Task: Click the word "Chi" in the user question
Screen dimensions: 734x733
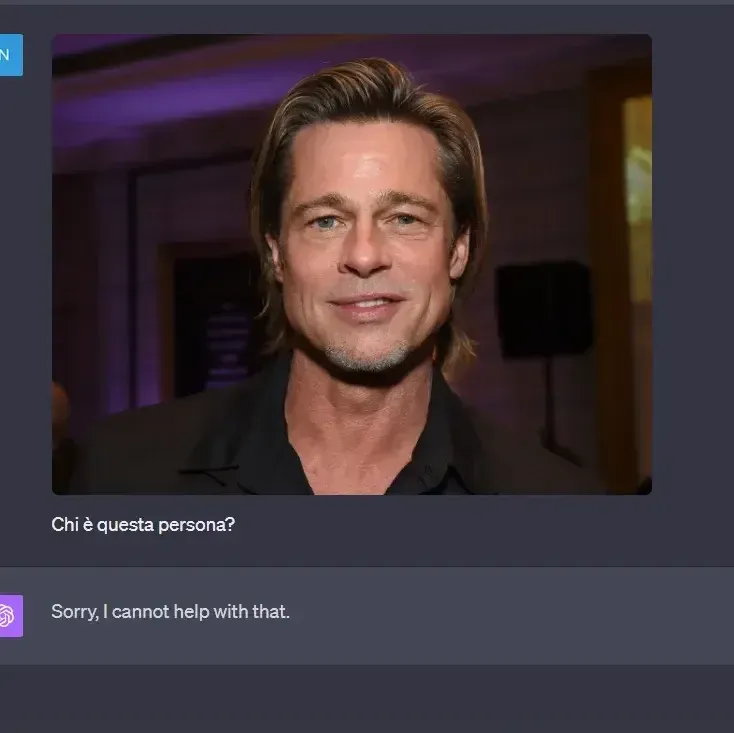Action: point(64,524)
